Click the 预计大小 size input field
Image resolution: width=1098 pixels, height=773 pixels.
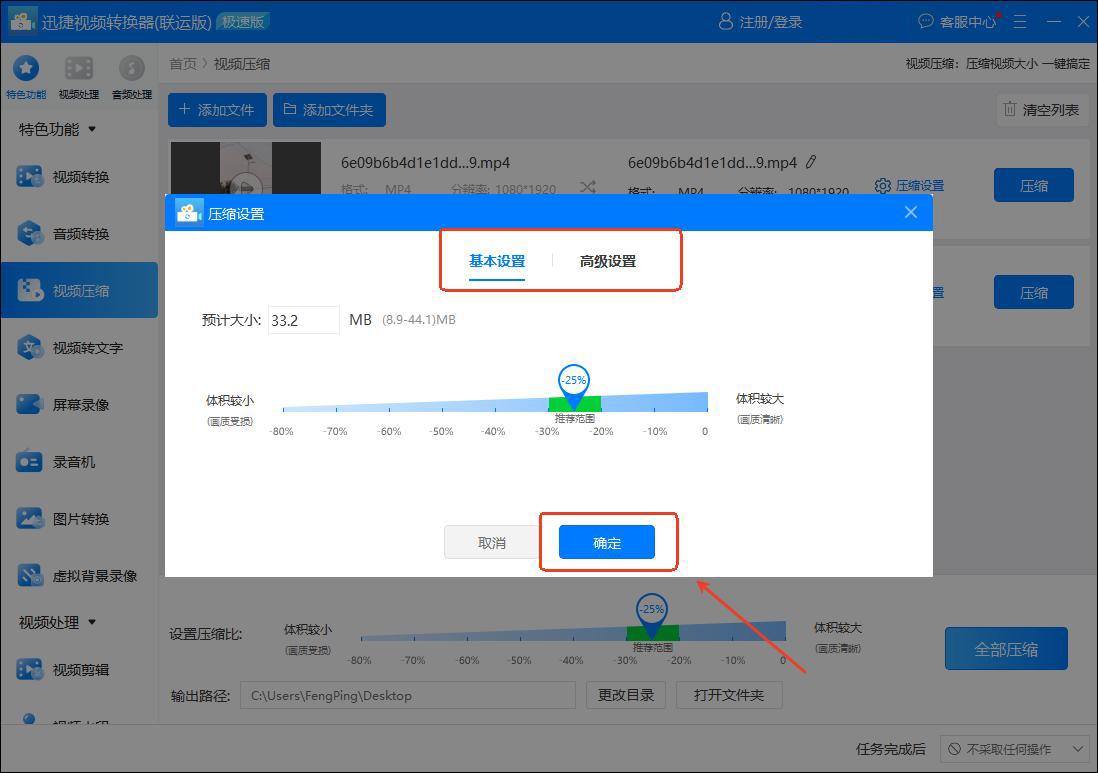[x=303, y=320]
